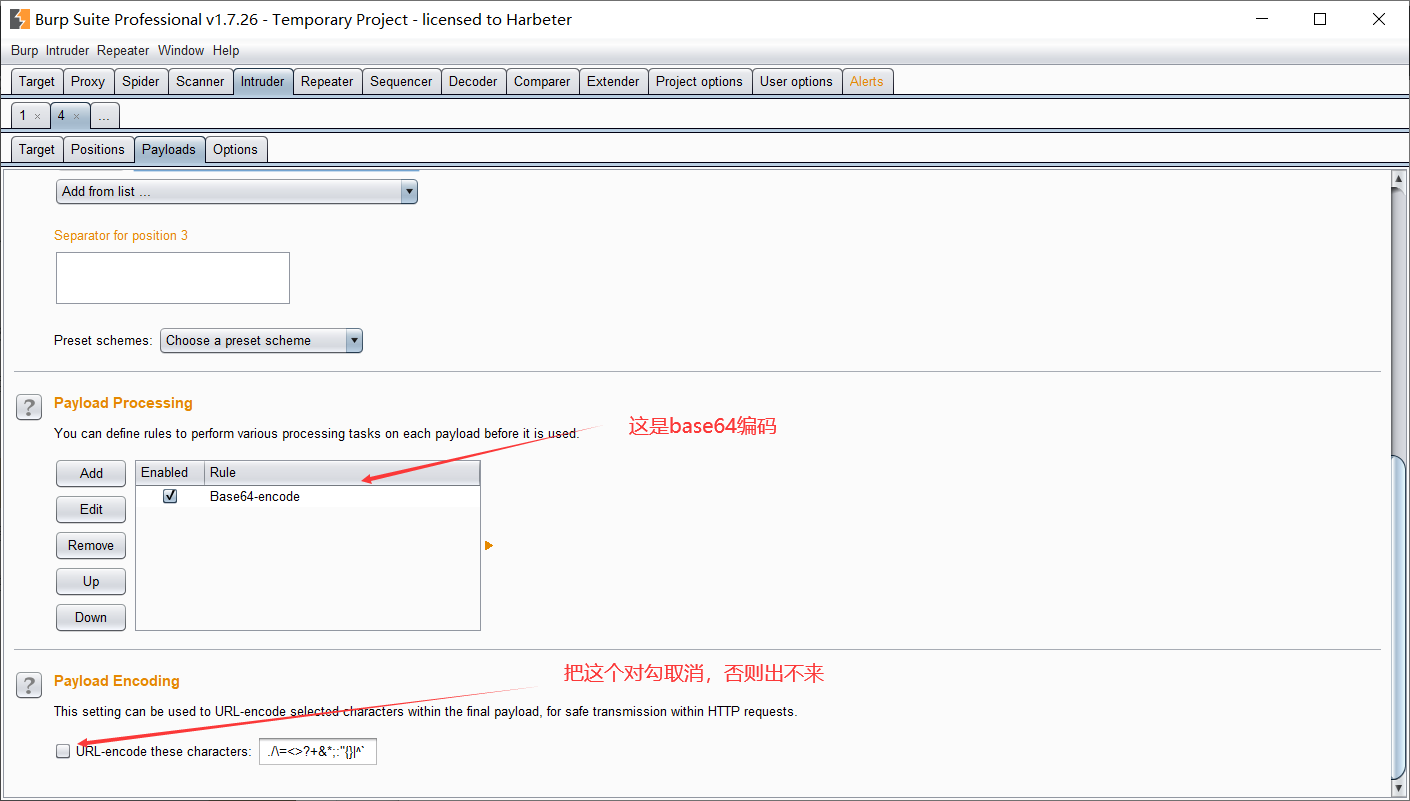Move rule Up in processing list
This screenshot has height=801, width=1410.
point(91,581)
